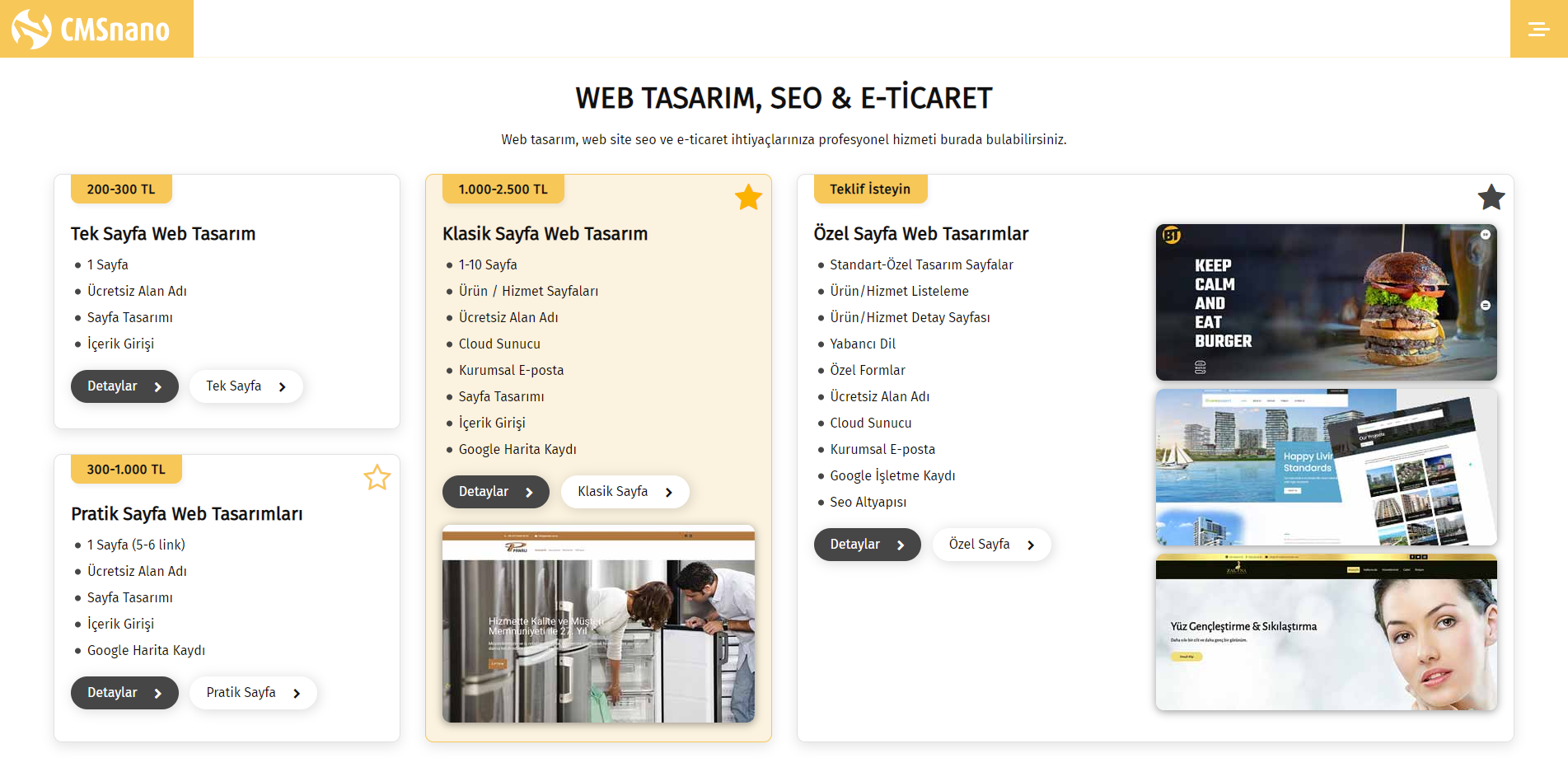Screen dimensions: 1568x772
Task: Open Detaylar for Pratik Sayfa Web Tasarımları
Action: click(x=124, y=693)
